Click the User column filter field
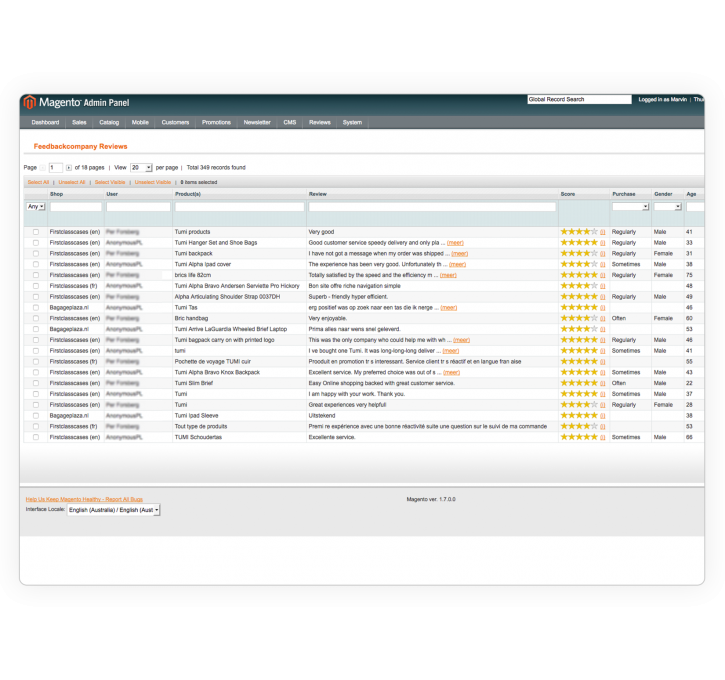Screen dimensions: 725x680 coord(138,207)
